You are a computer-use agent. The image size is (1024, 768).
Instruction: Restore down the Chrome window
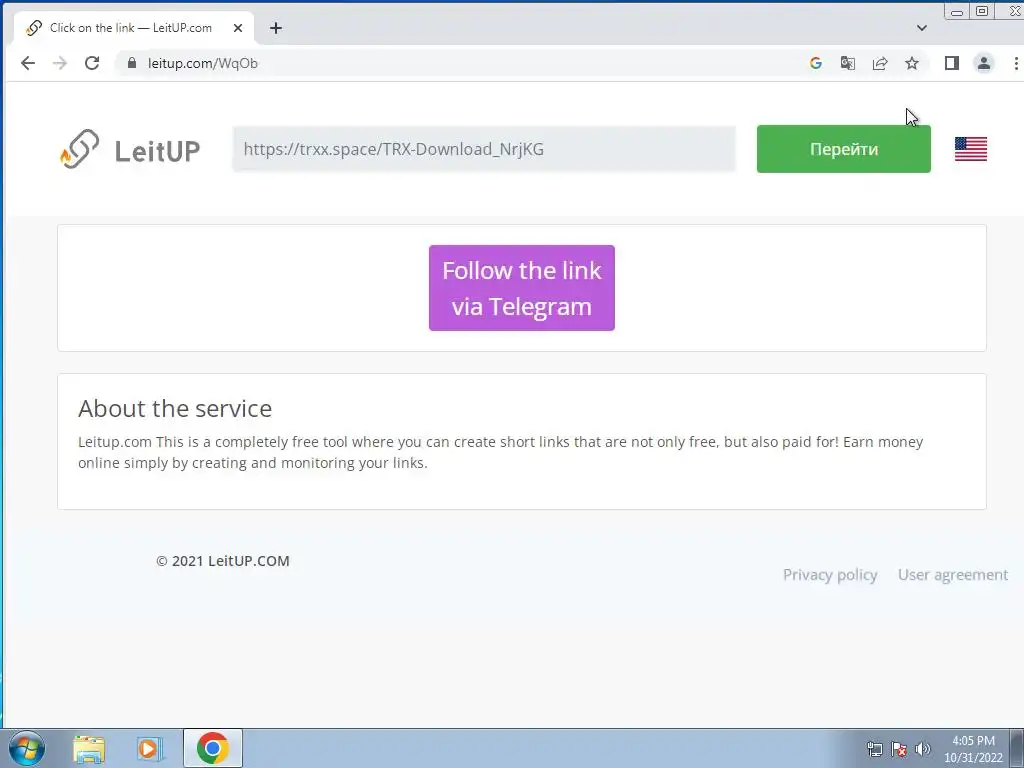coord(982,11)
